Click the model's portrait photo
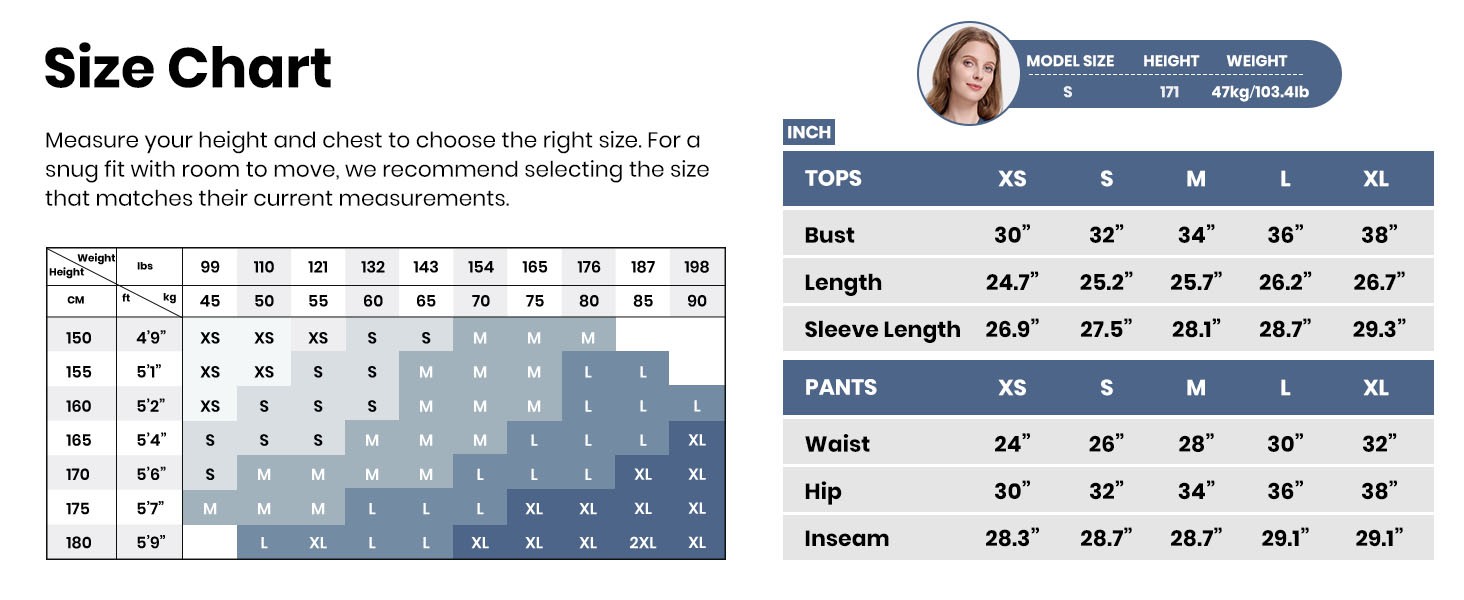The image size is (1464, 600). [967, 74]
